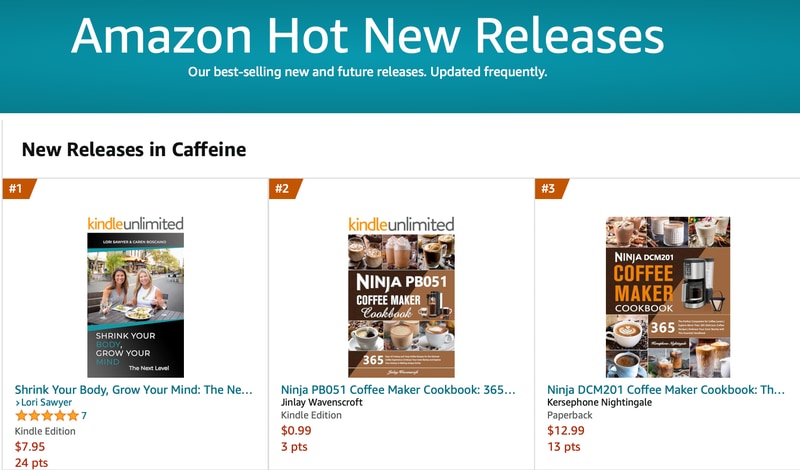The image size is (800, 470).
Task: Visit the Lori Sawyer author page
Action: [46, 403]
